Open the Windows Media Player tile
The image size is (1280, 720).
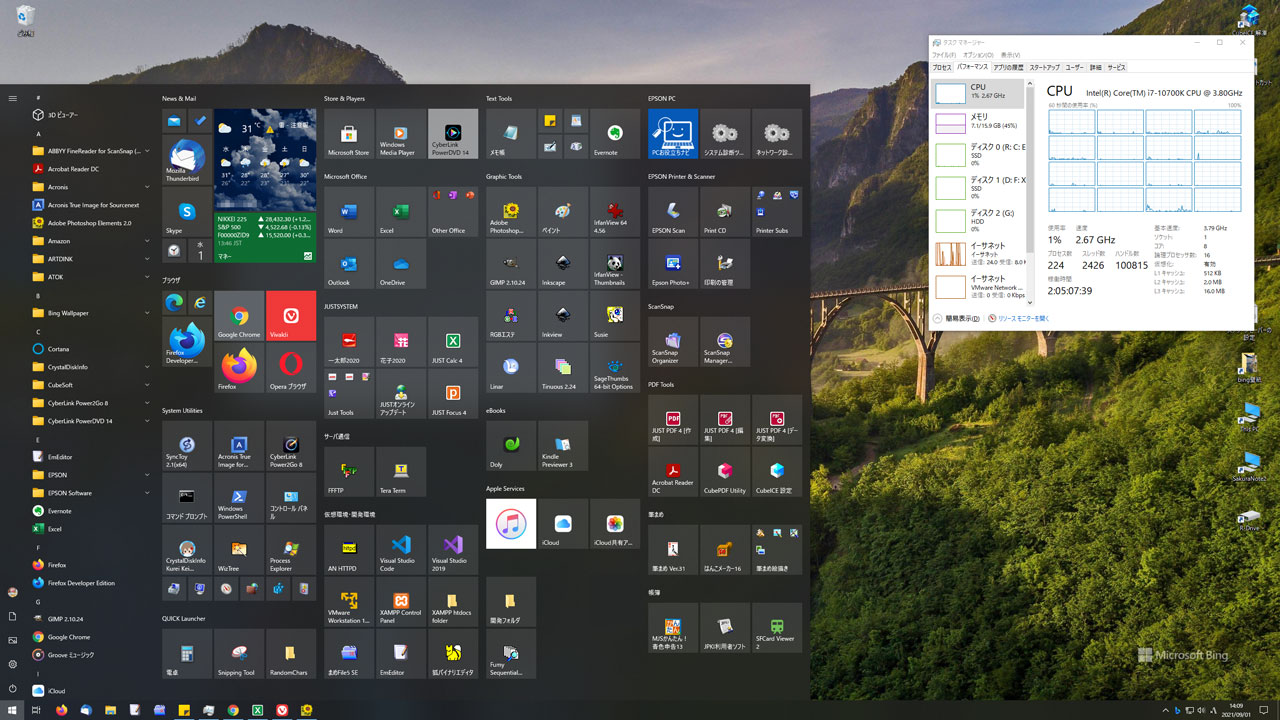point(401,134)
